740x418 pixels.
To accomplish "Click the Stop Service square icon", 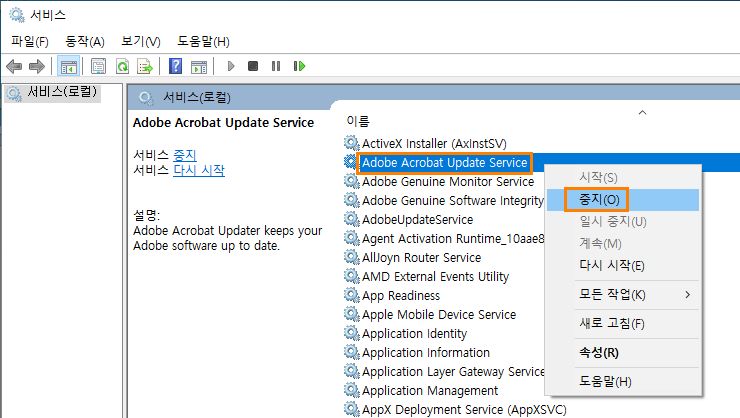I will point(253,66).
